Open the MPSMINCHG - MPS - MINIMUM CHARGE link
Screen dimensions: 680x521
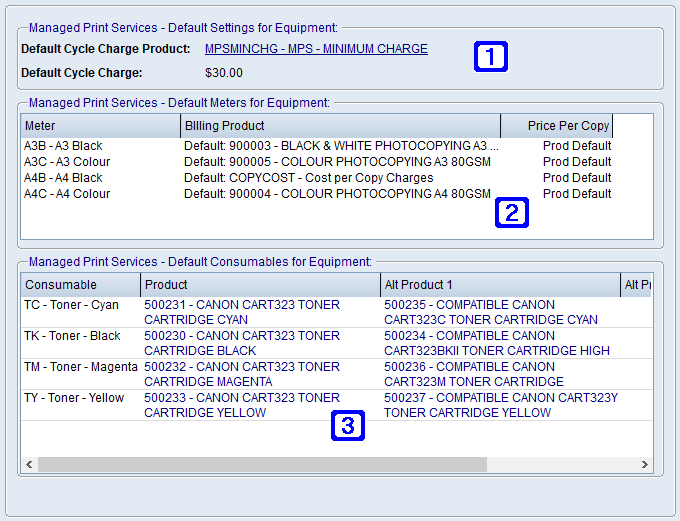[x=316, y=49]
